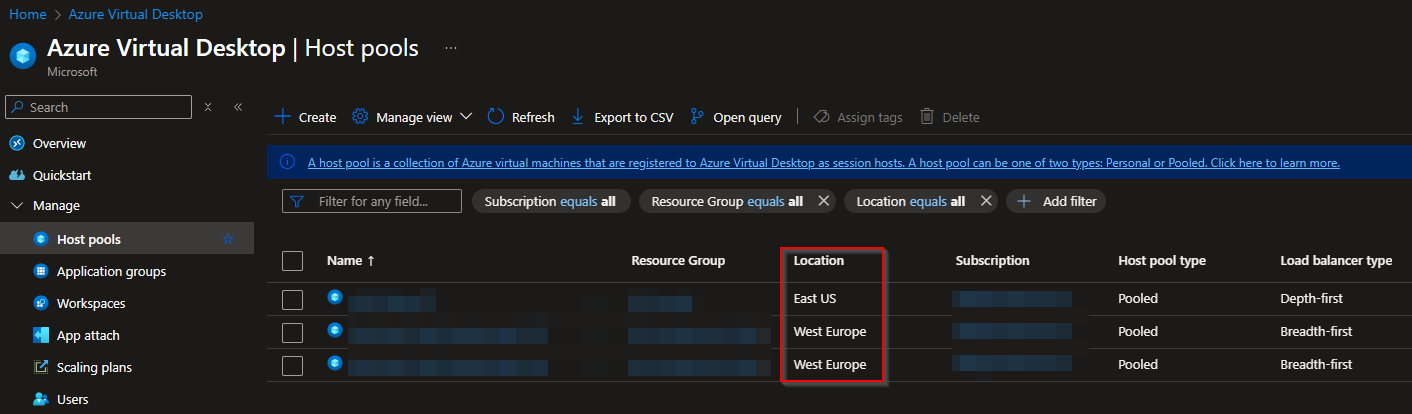Screen dimensions: 1412x414
Task: Sort by Subscription column
Action: tap(992, 260)
